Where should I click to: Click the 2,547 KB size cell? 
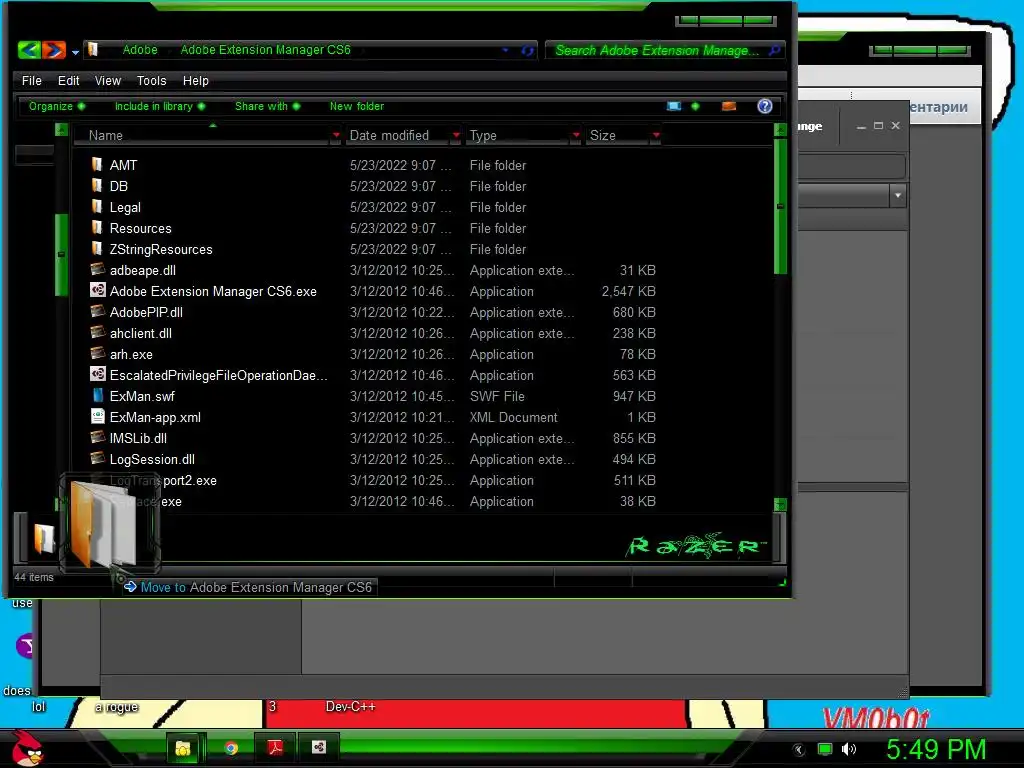click(628, 291)
